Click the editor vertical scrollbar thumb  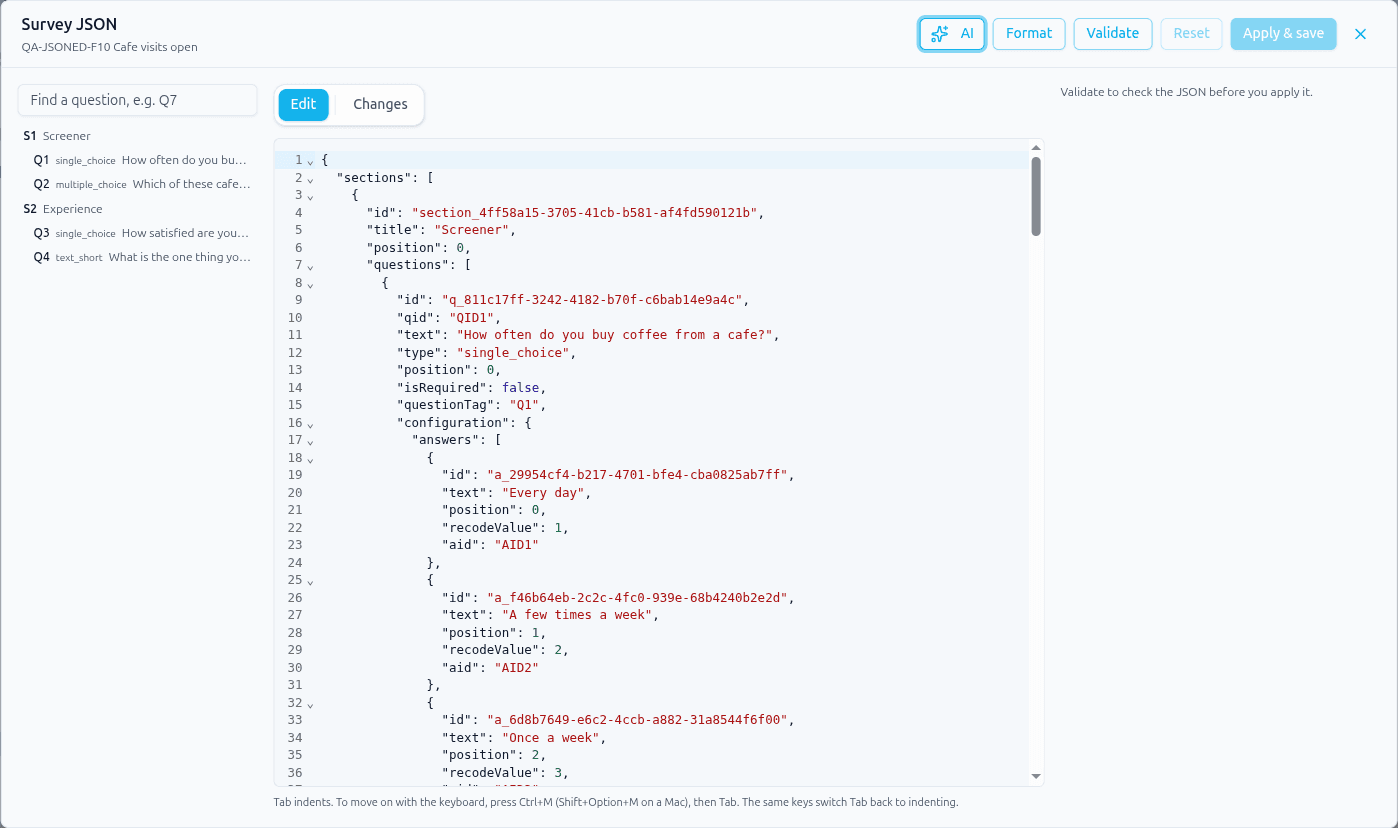click(x=1036, y=196)
